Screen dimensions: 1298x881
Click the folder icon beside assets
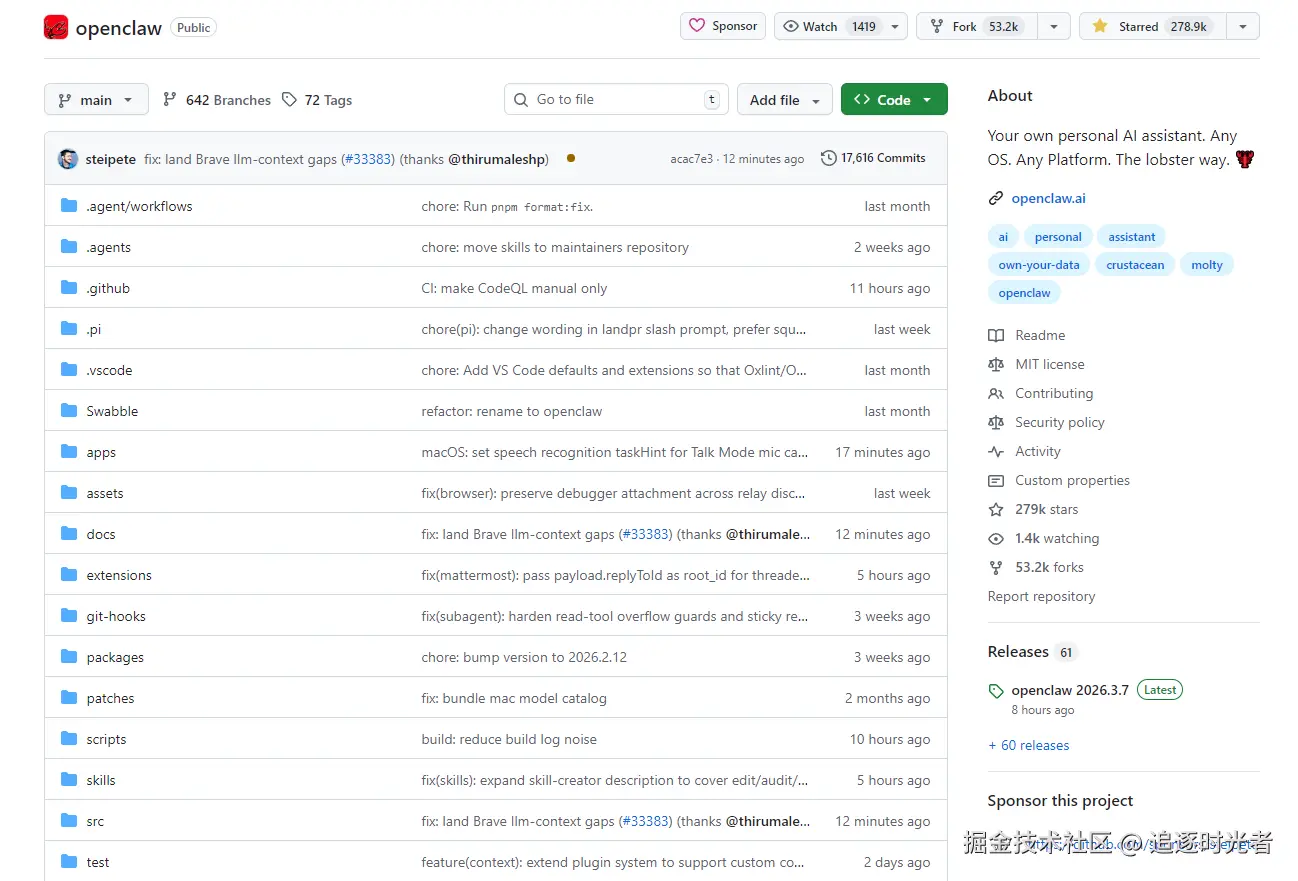pos(69,493)
